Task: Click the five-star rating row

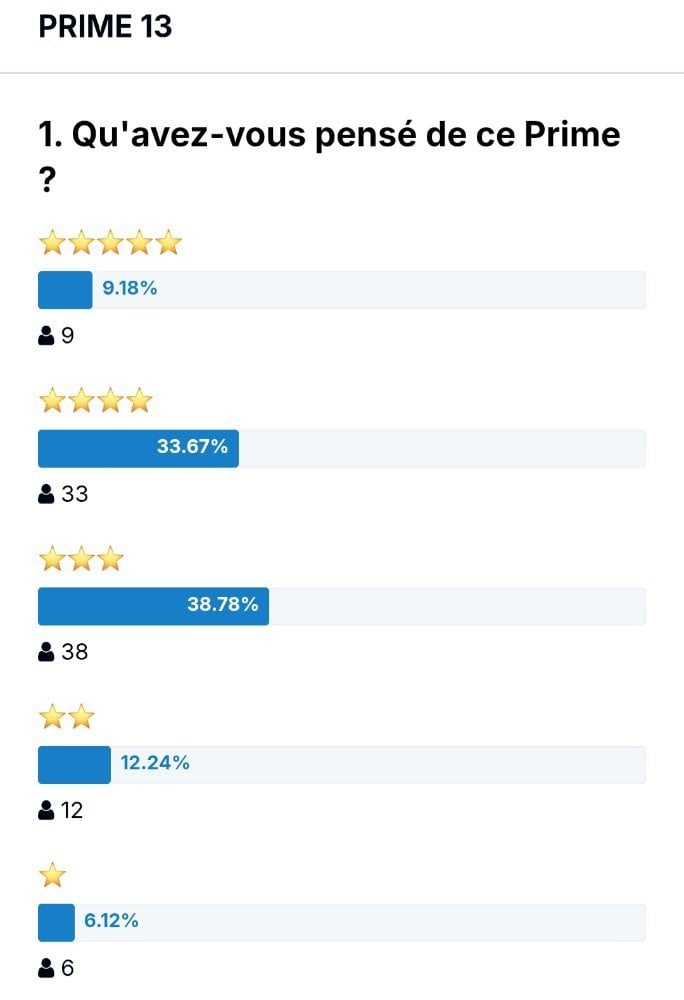Action: tap(110, 243)
